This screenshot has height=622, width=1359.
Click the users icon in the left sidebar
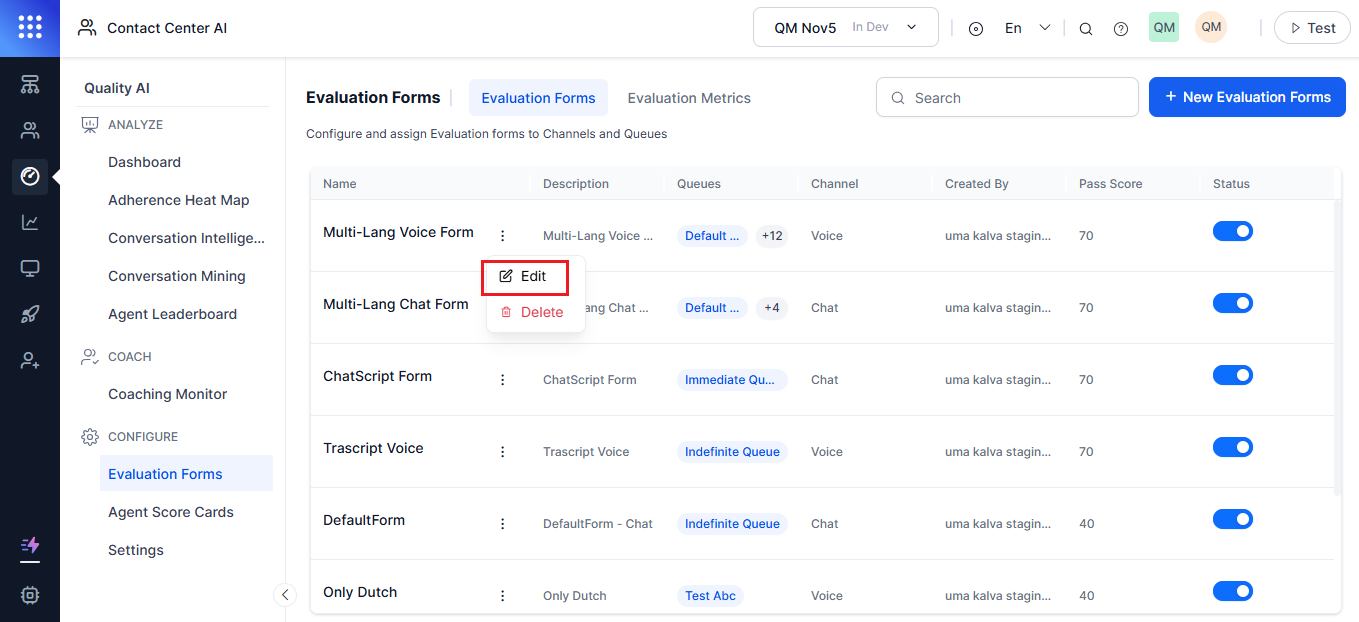[x=29, y=130]
